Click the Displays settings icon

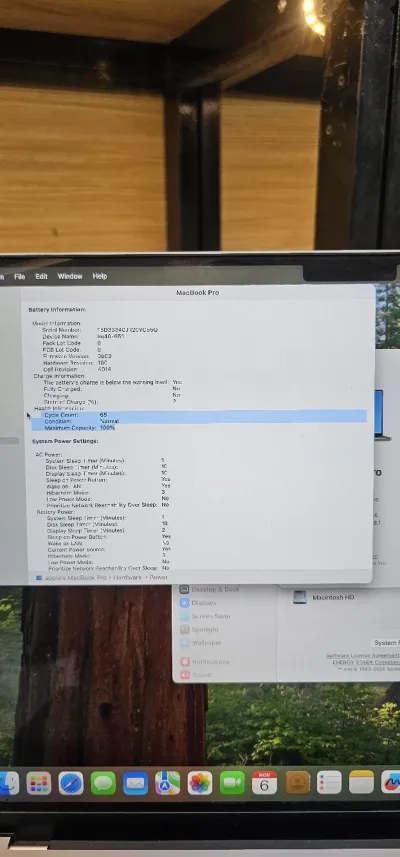(185, 603)
